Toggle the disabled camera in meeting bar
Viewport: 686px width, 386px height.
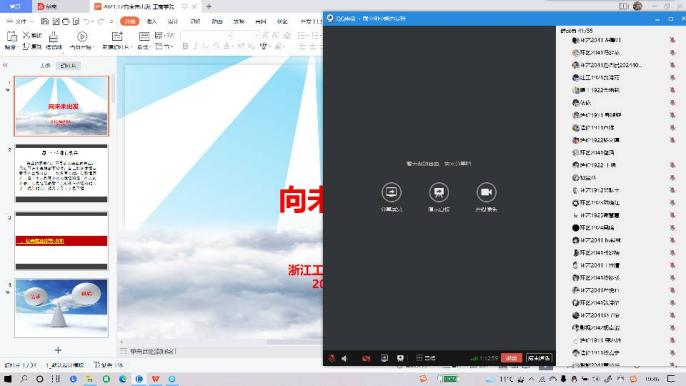click(366, 358)
